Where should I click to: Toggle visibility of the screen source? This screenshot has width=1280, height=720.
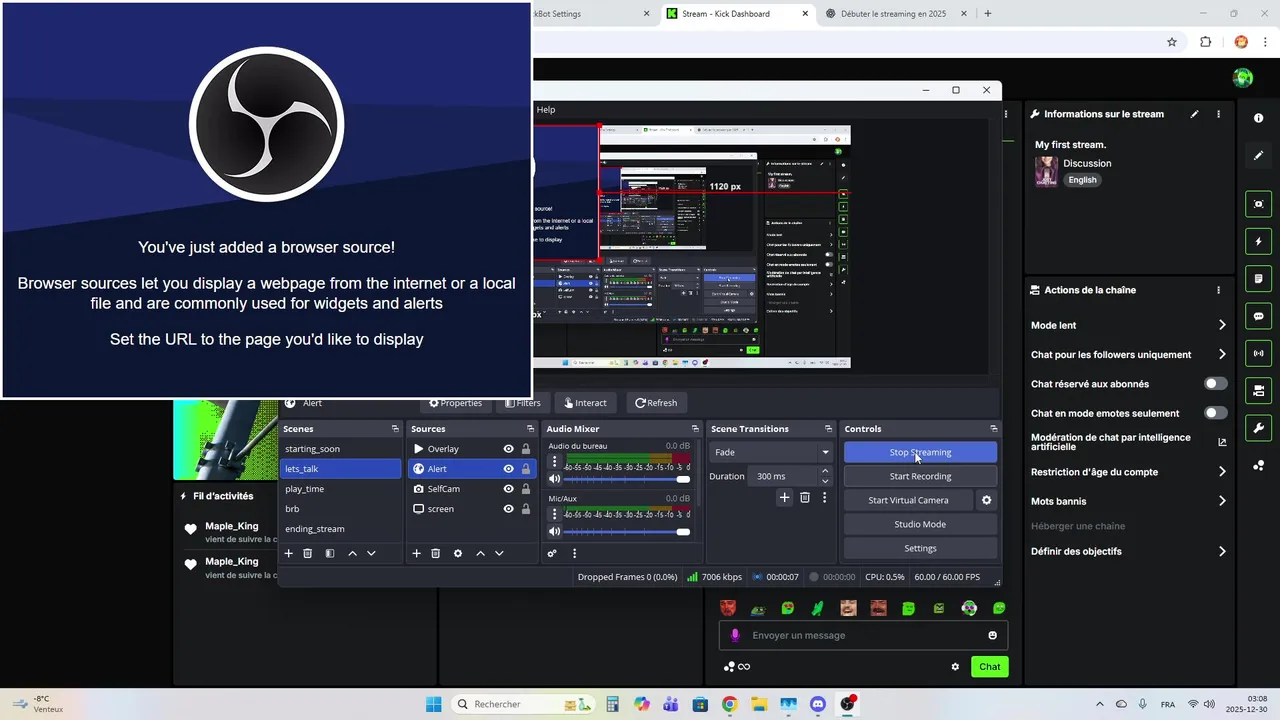point(508,509)
